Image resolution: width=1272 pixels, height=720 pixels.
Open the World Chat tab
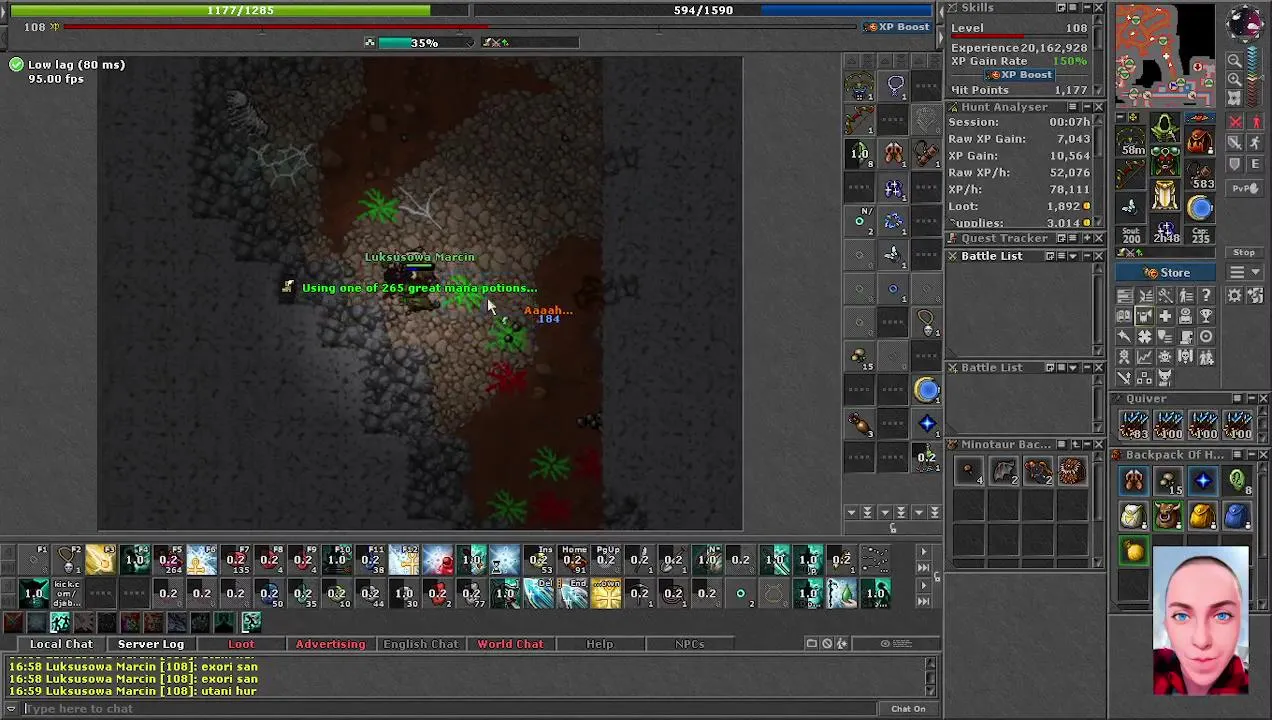point(510,644)
